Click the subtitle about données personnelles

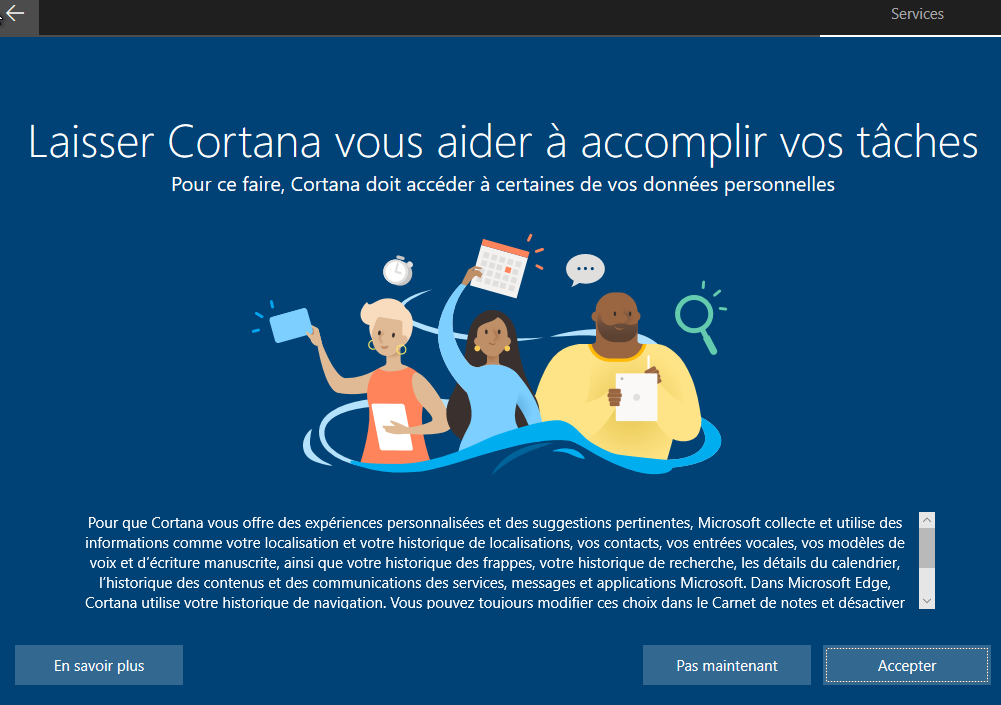[x=503, y=185]
